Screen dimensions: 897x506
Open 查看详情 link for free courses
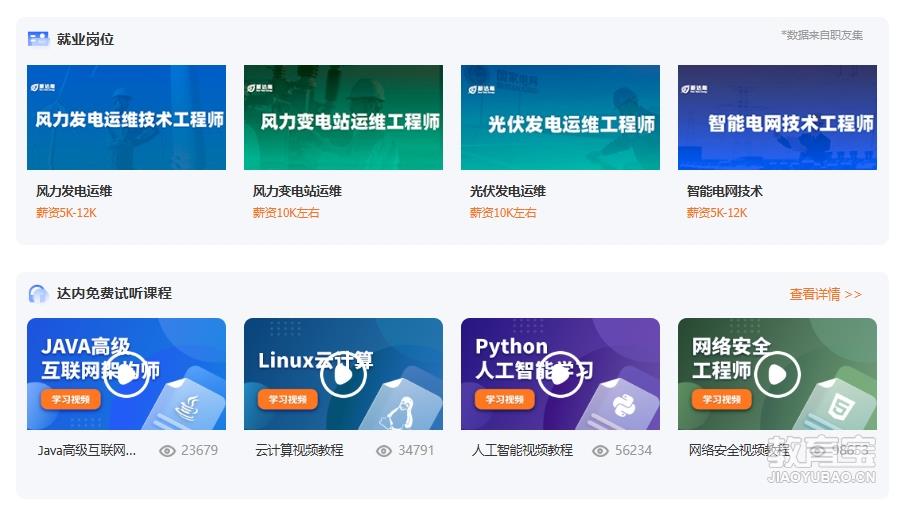click(x=825, y=294)
